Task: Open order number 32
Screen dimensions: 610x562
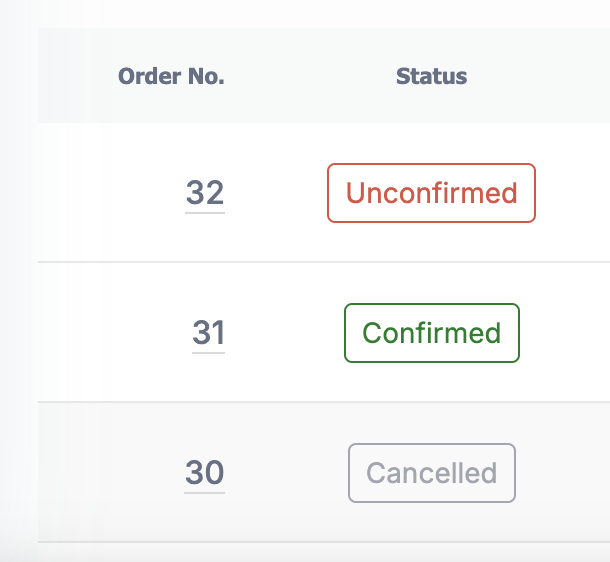Action: pyautogui.click(x=205, y=193)
